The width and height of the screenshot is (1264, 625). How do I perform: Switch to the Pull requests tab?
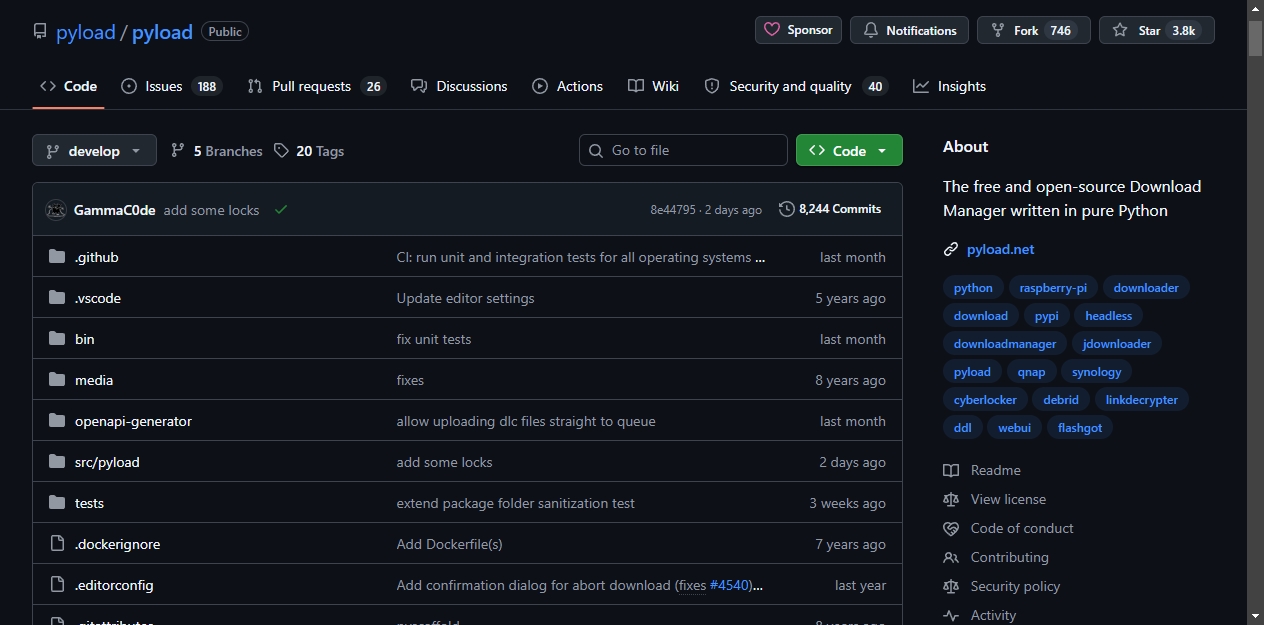(316, 86)
